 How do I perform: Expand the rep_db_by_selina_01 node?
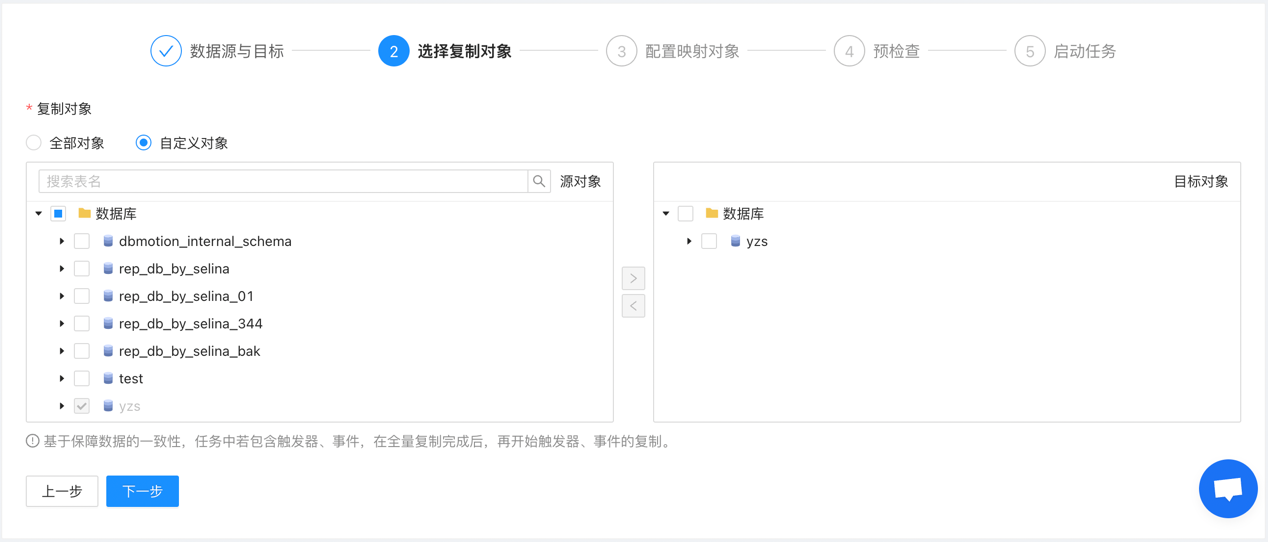62,296
